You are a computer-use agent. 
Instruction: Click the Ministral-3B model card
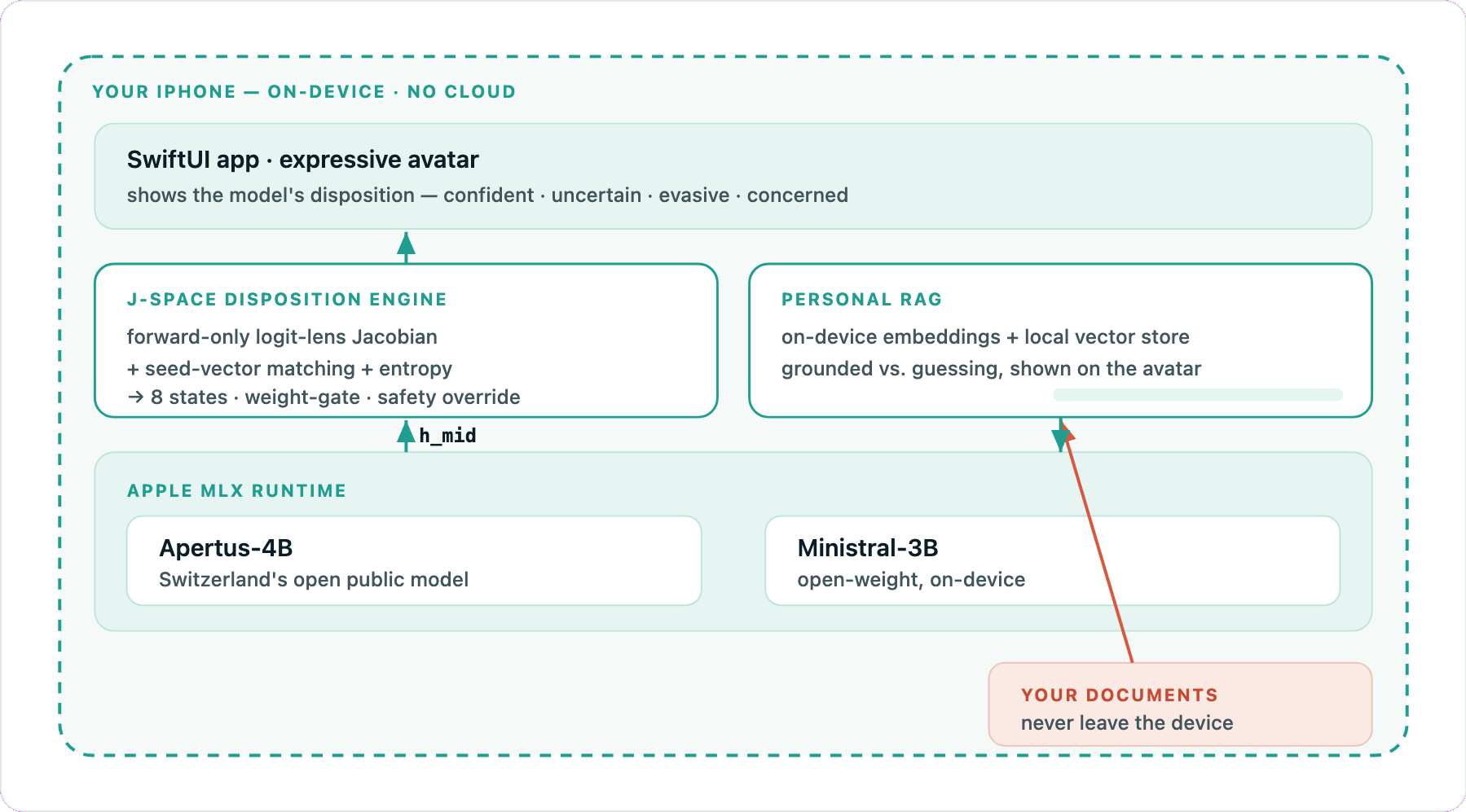coord(1053,560)
